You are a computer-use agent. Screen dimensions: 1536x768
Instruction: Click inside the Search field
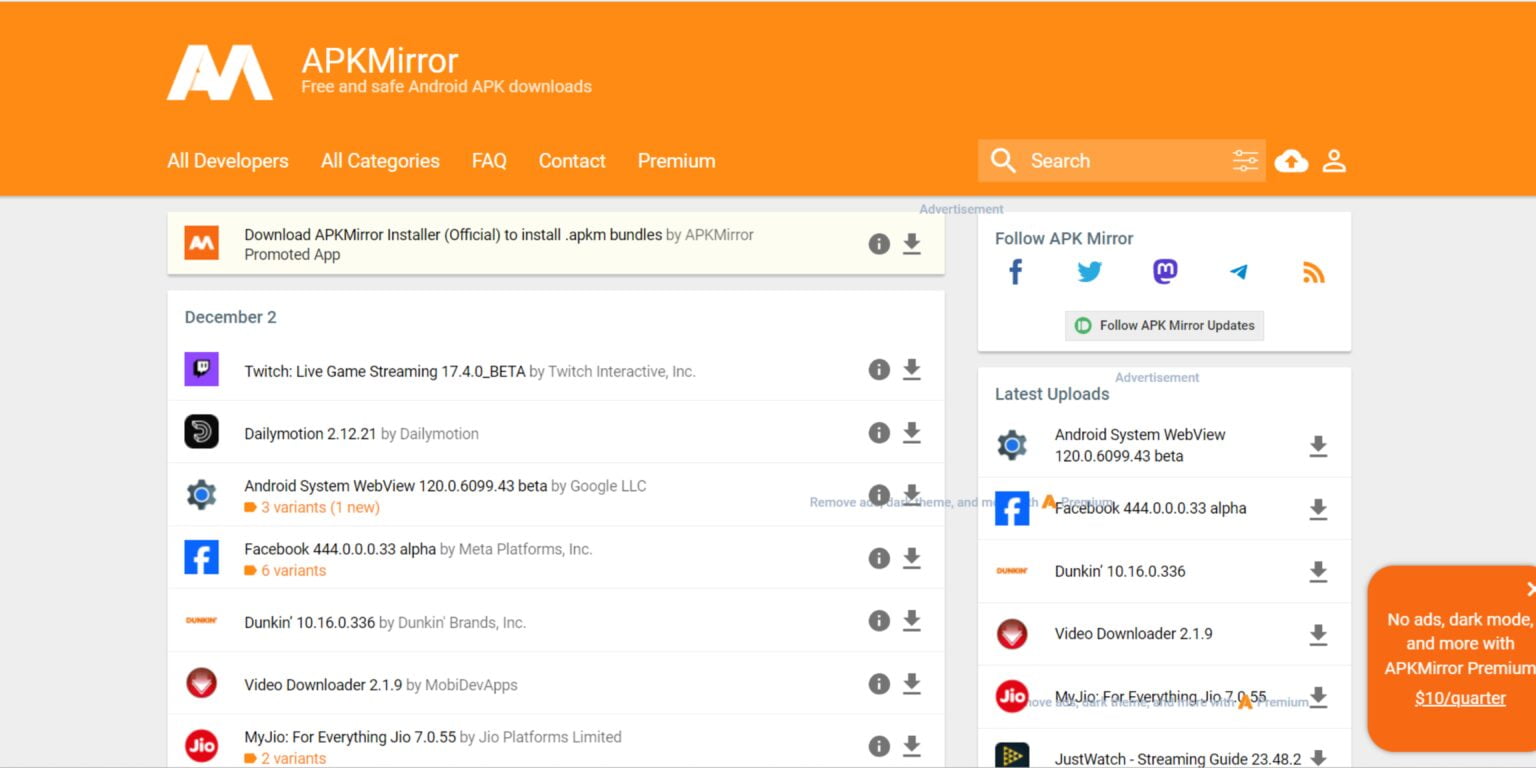(1100, 160)
